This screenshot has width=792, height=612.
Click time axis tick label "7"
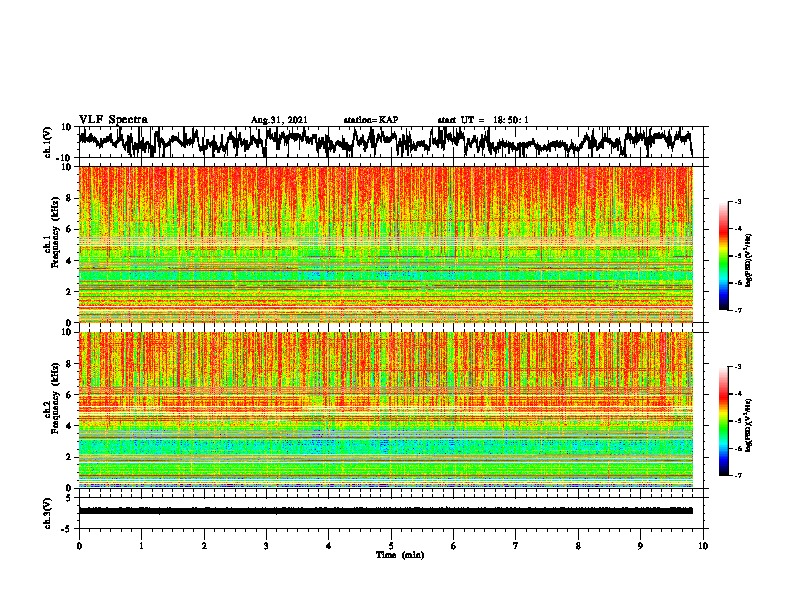tap(516, 546)
